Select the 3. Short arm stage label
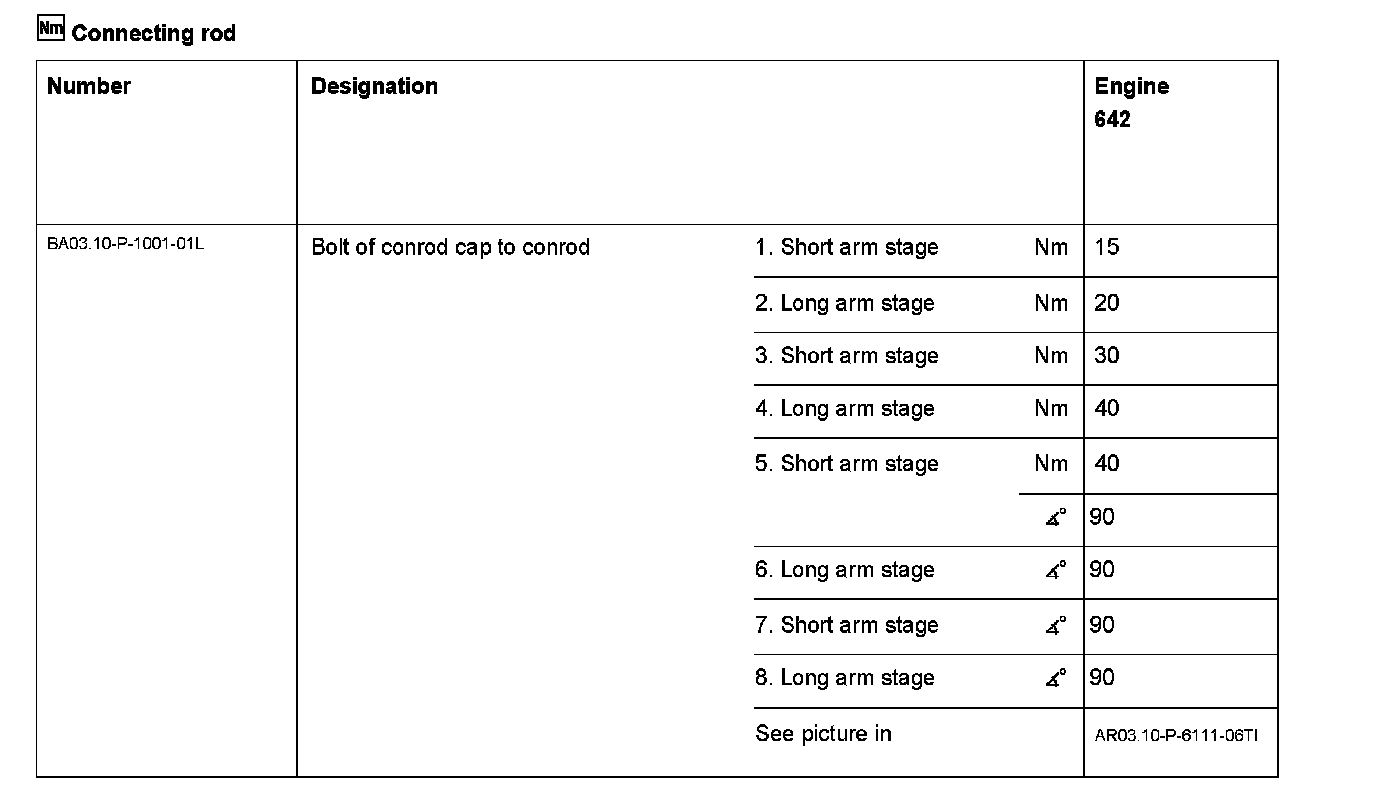1376x798 pixels. pos(846,356)
